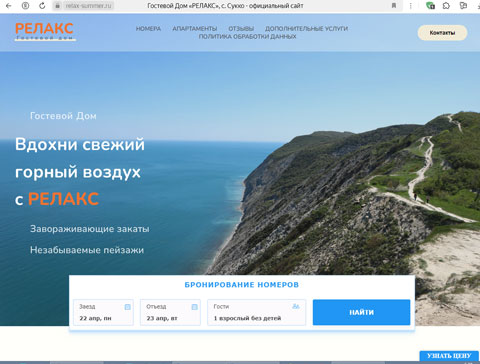The width and height of the screenshot is (480, 364).
Task: Open the browser extensions puzzle icon
Action: tap(446, 6)
